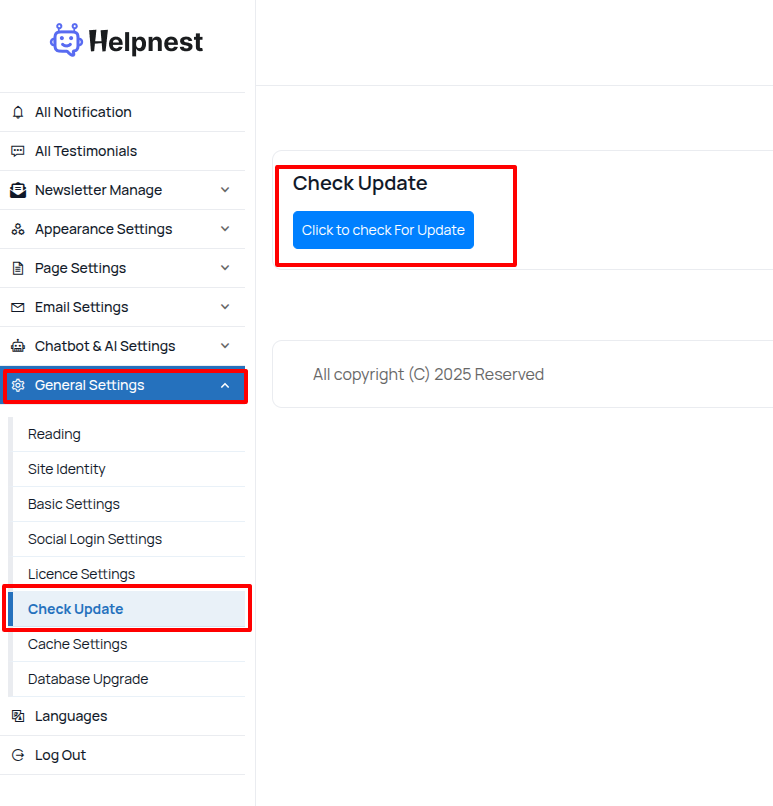The image size is (773, 806).
Task: Click the Chatbot & AI robot icon
Action: [x=18, y=346]
